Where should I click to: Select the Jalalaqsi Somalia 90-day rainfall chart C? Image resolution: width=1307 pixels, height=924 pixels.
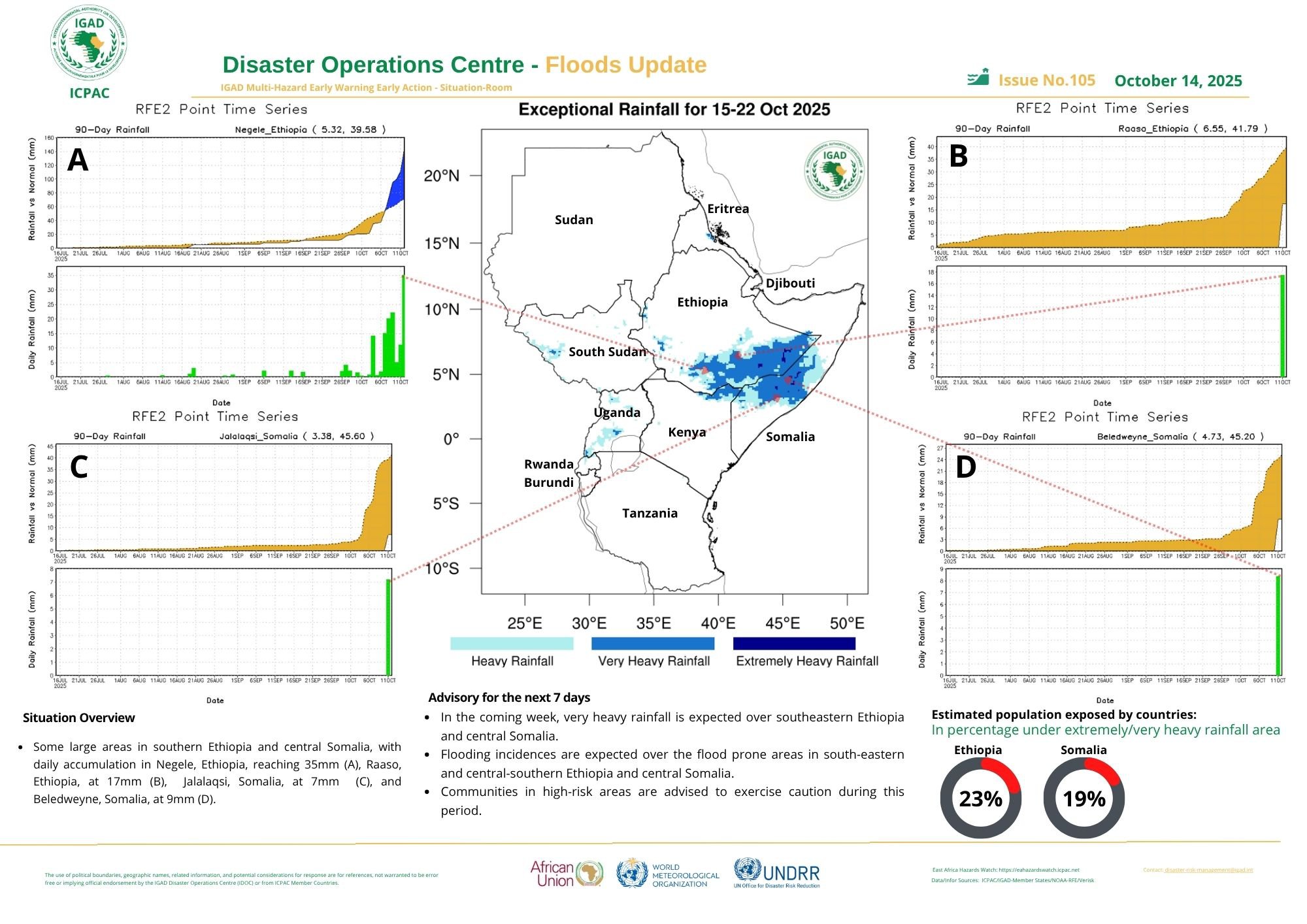click(223, 498)
